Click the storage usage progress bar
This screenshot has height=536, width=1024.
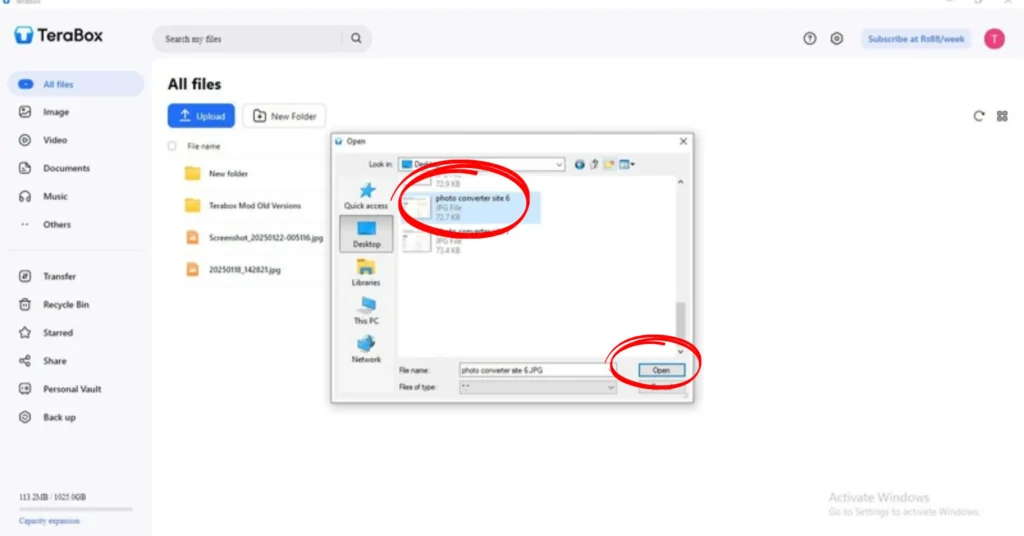click(x=76, y=509)
